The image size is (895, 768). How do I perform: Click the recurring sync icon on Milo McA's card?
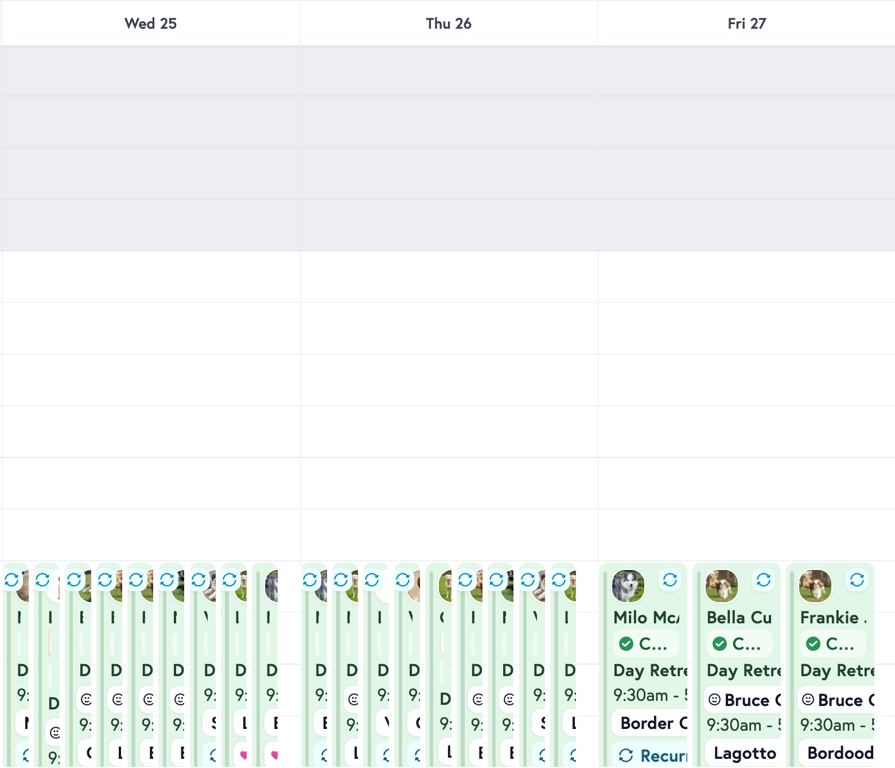[x=670, y=579]
